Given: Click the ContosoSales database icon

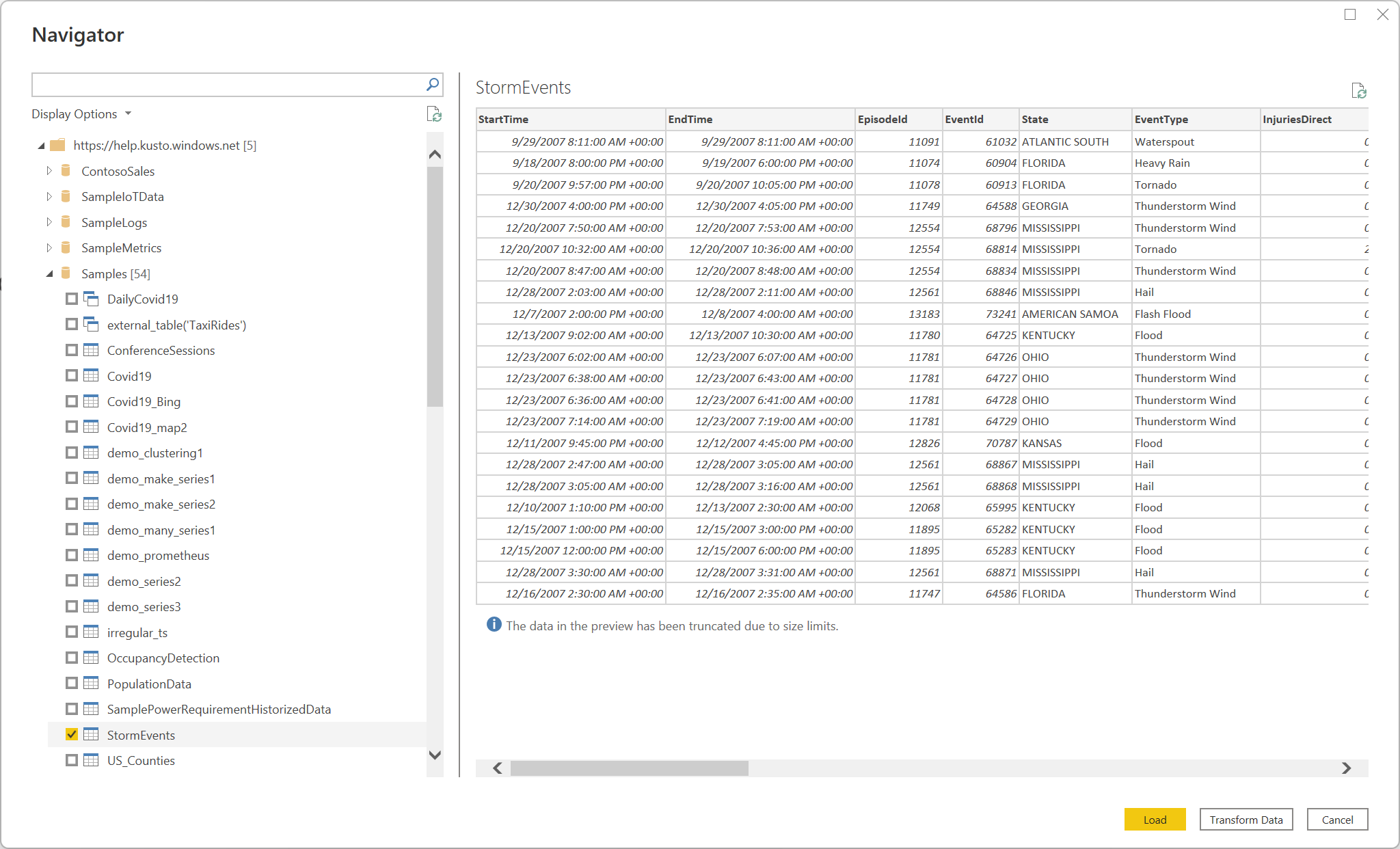Looking at the screenshot, I should pos(66,171).
